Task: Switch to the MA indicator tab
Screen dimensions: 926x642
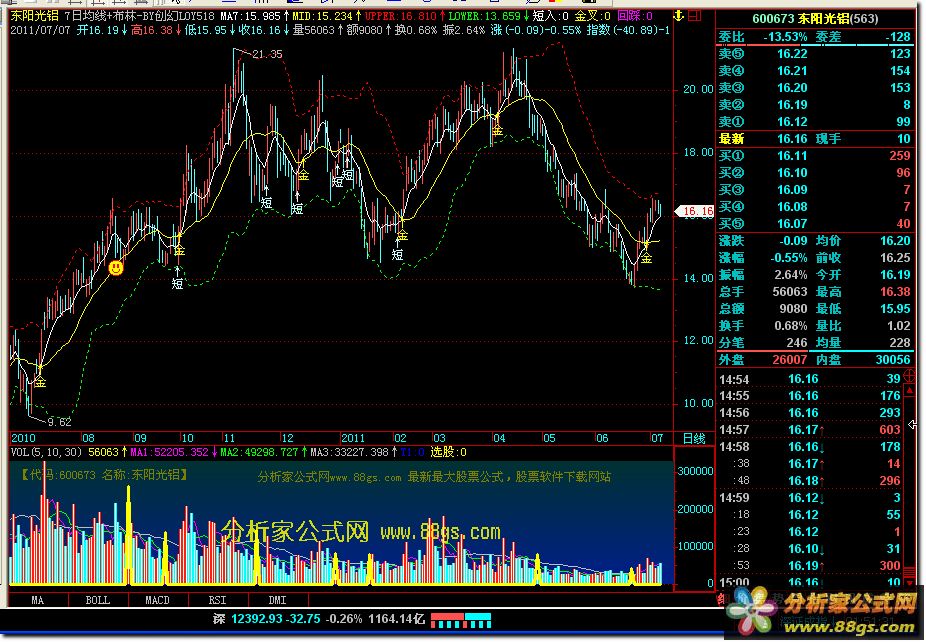Action: pos(37,600)
